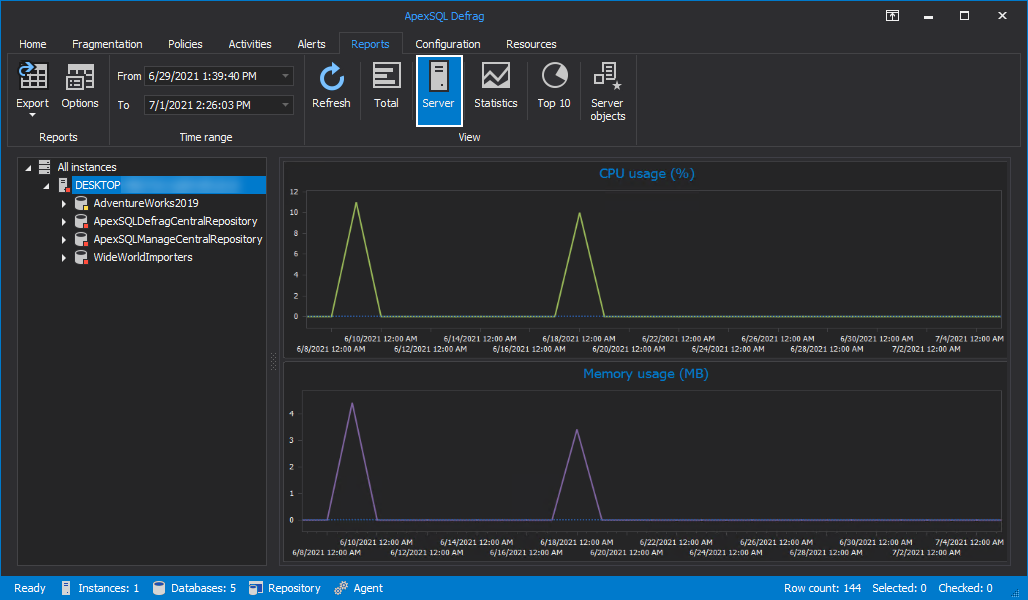Expand the ApexSQLDefragCentralRepository node

(x=64, y=222)
